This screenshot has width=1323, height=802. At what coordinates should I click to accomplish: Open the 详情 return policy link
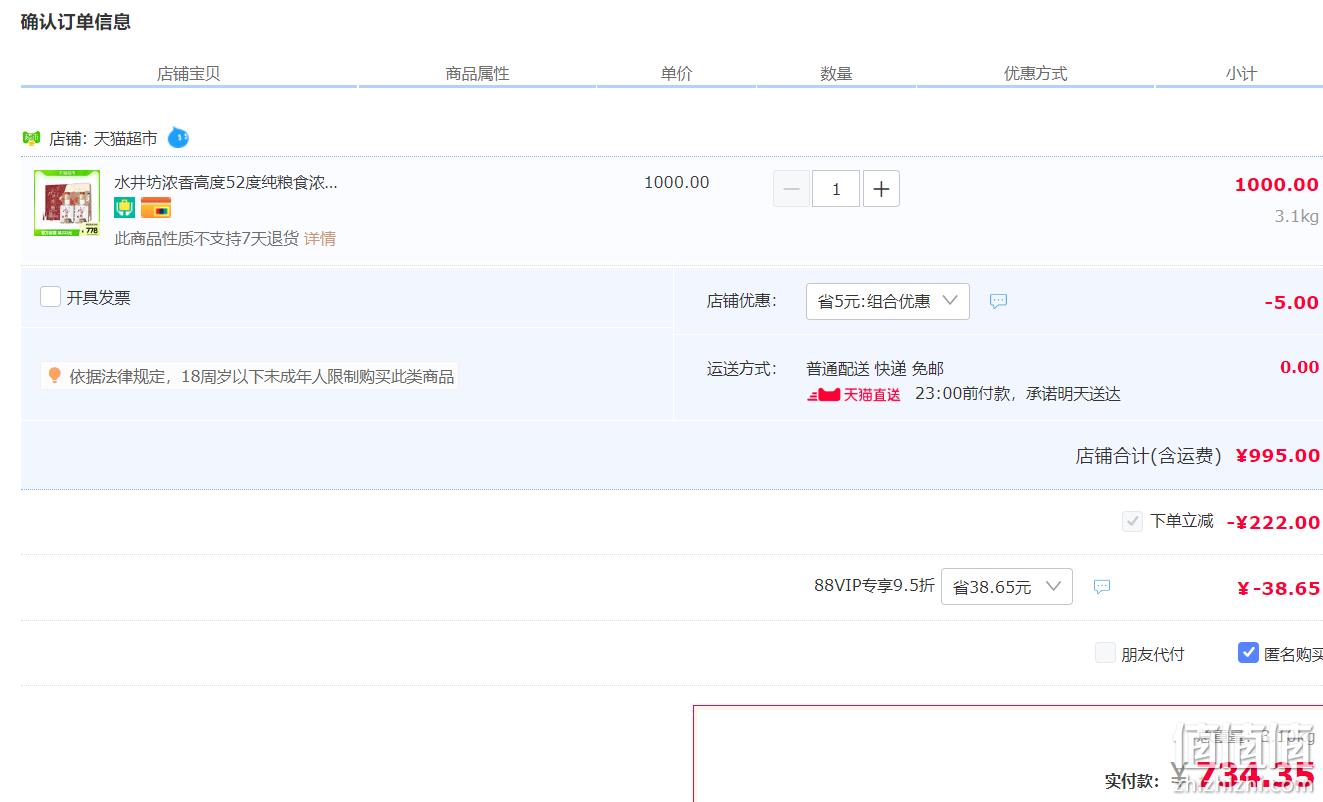320,238
